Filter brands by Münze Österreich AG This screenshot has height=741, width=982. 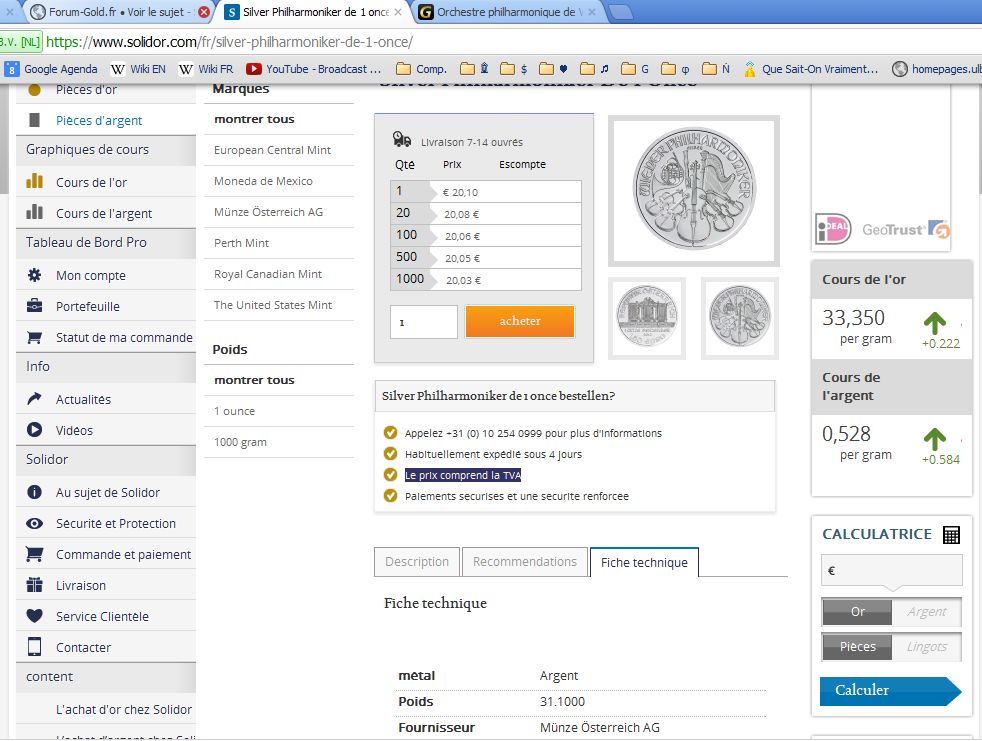point(269,212)
